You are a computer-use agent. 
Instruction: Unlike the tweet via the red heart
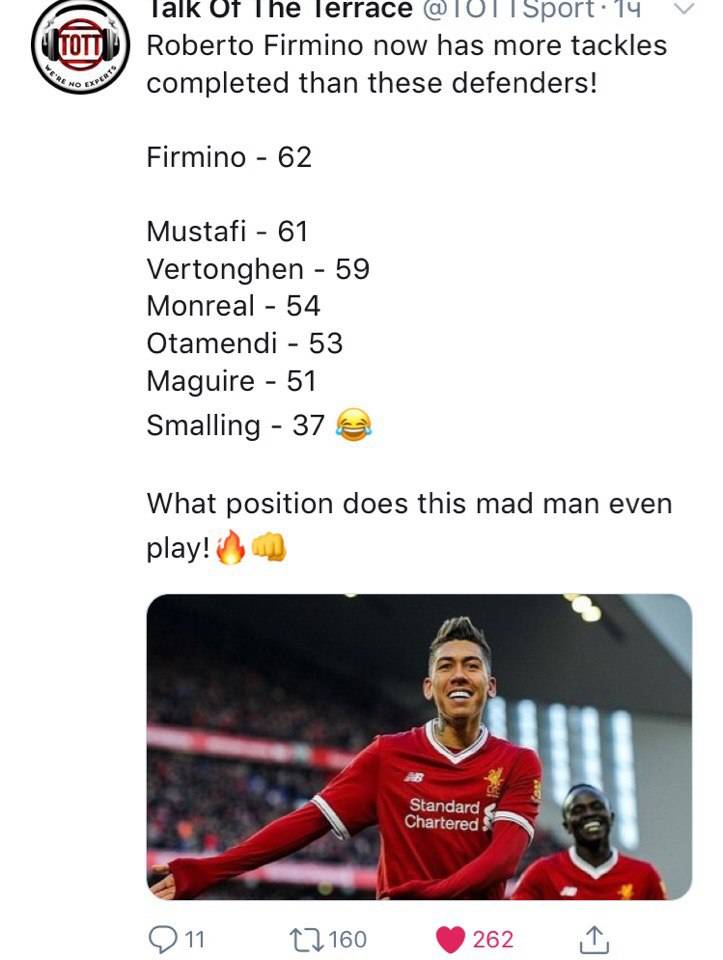pyautogui.click(x=451, y=939)
